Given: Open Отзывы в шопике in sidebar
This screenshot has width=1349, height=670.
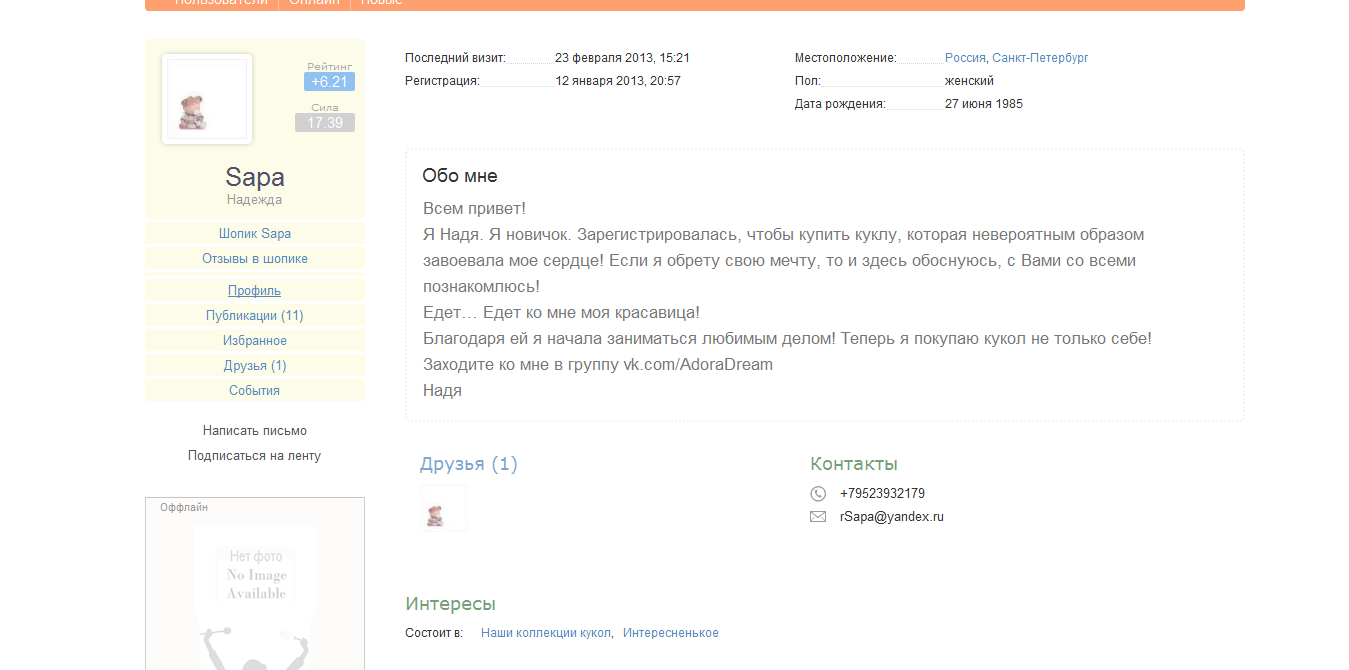Looking at the screenshot, I should 255,259.
